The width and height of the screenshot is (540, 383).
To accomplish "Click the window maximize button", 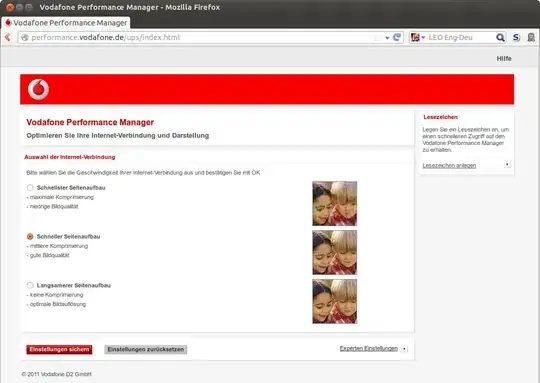I will point(29,7).
